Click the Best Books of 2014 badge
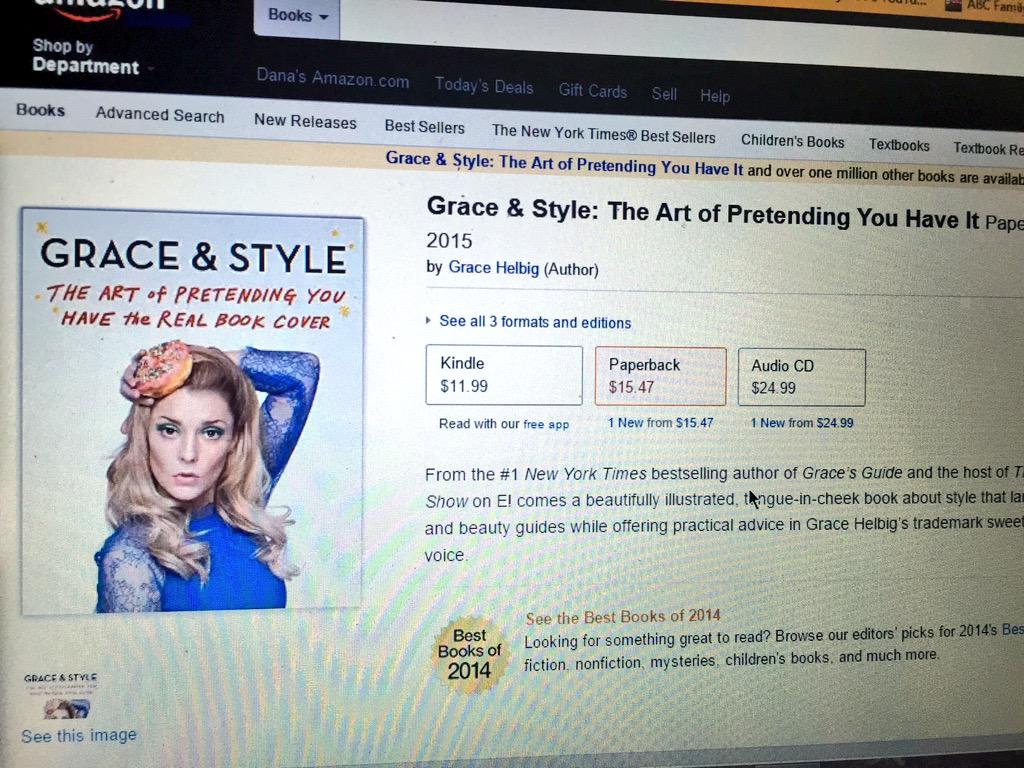 point(470,653)
